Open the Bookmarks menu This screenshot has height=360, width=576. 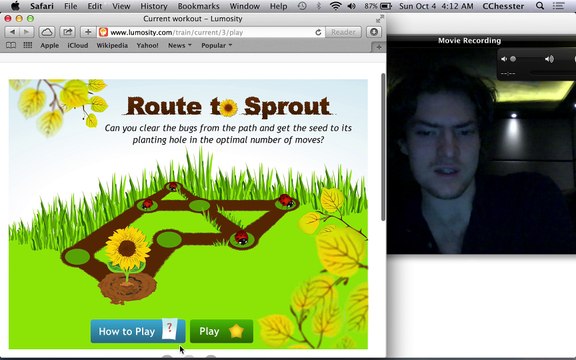point(198,6)
